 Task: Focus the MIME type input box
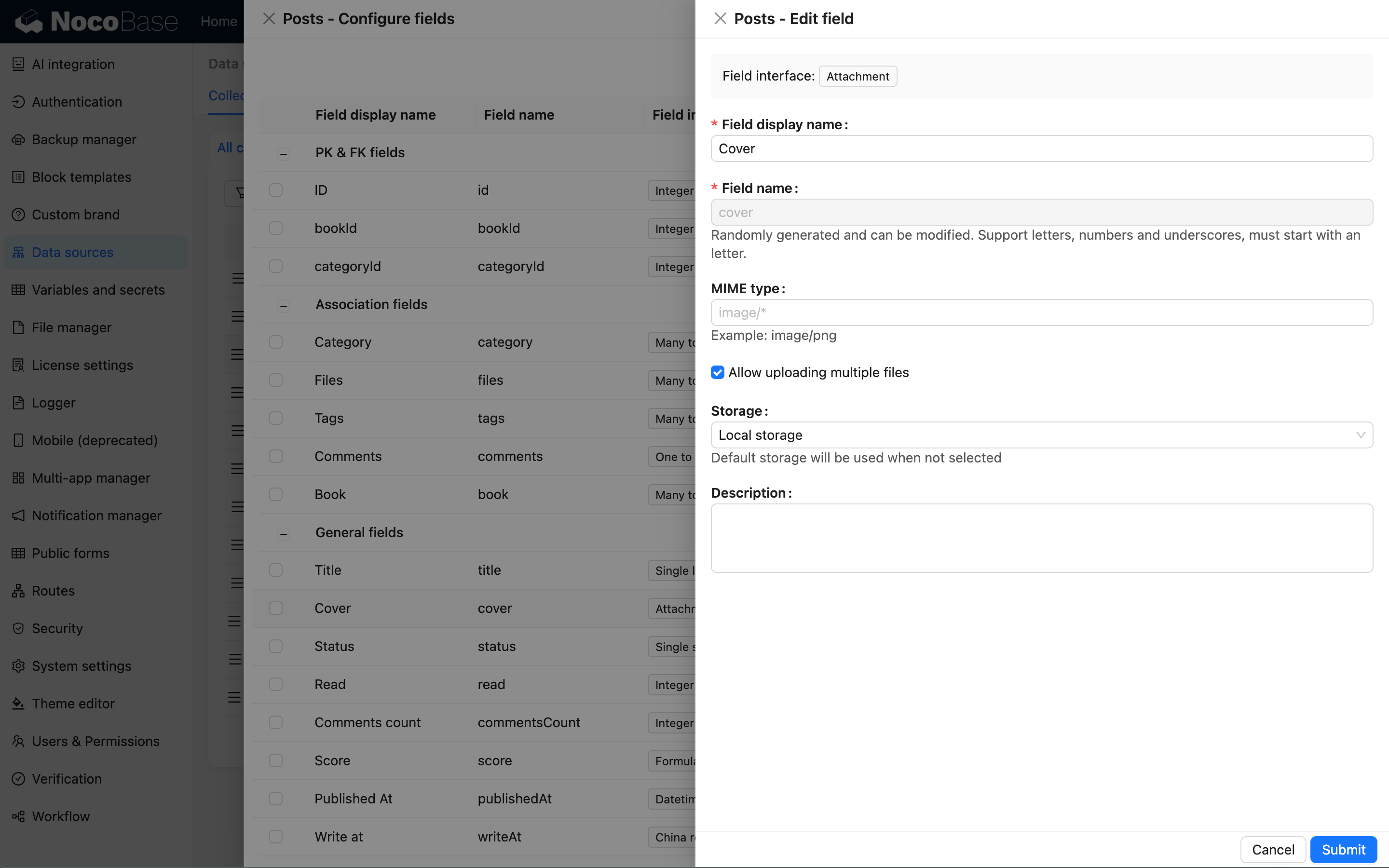point(1041,313)
